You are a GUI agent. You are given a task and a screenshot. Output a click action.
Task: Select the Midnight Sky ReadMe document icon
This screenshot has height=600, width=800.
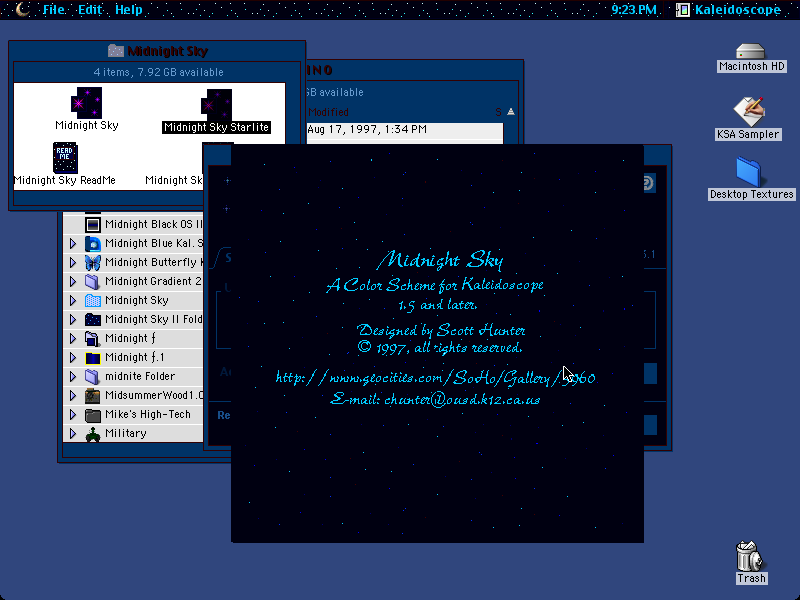coord(65,158)
